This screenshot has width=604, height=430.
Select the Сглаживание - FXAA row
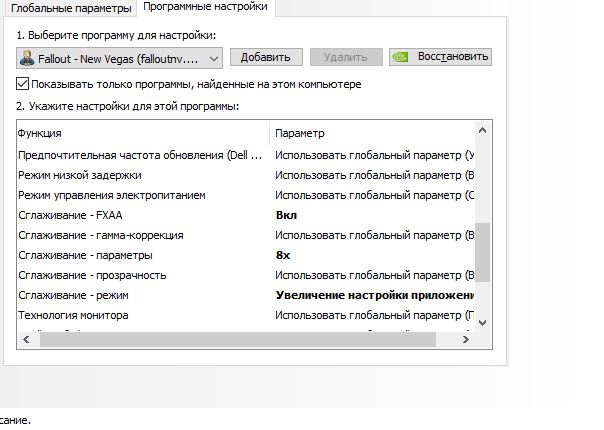click(246, 215)
